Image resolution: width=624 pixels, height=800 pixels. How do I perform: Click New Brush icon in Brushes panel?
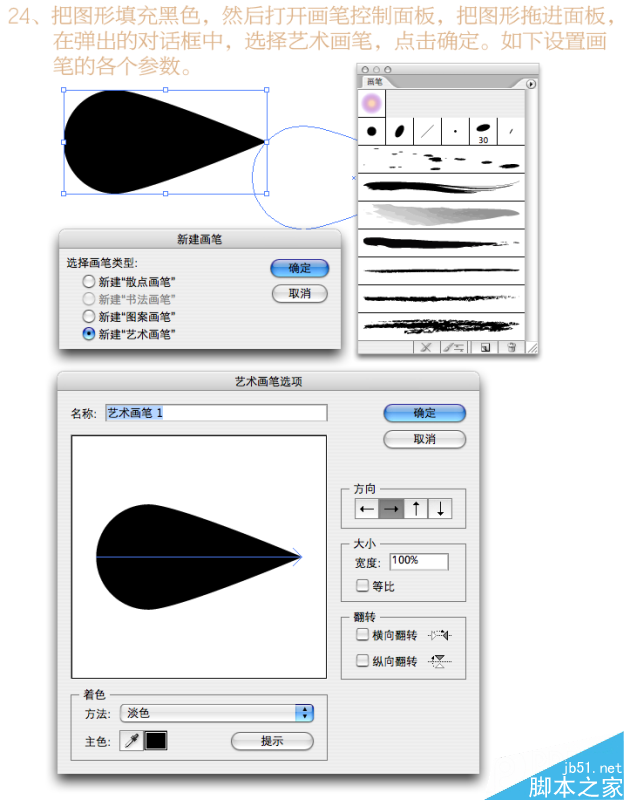pos(485,347)
